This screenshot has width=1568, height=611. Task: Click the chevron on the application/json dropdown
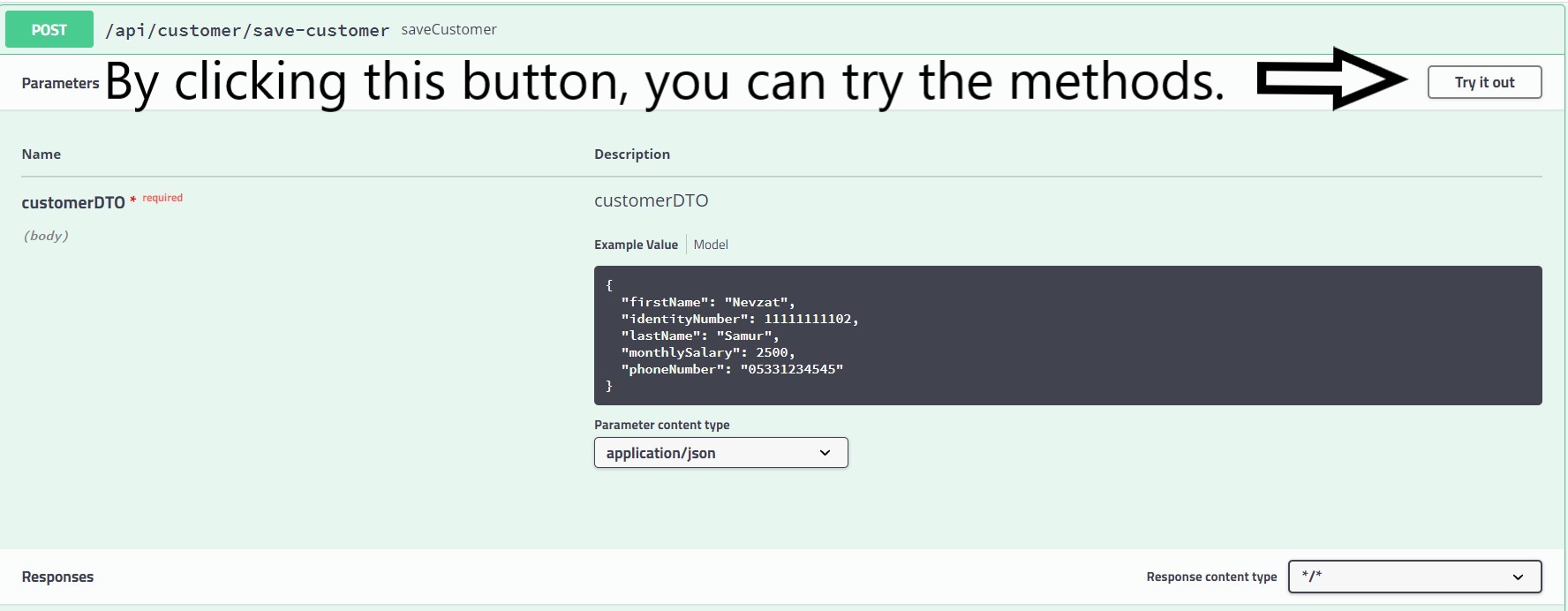825,453
